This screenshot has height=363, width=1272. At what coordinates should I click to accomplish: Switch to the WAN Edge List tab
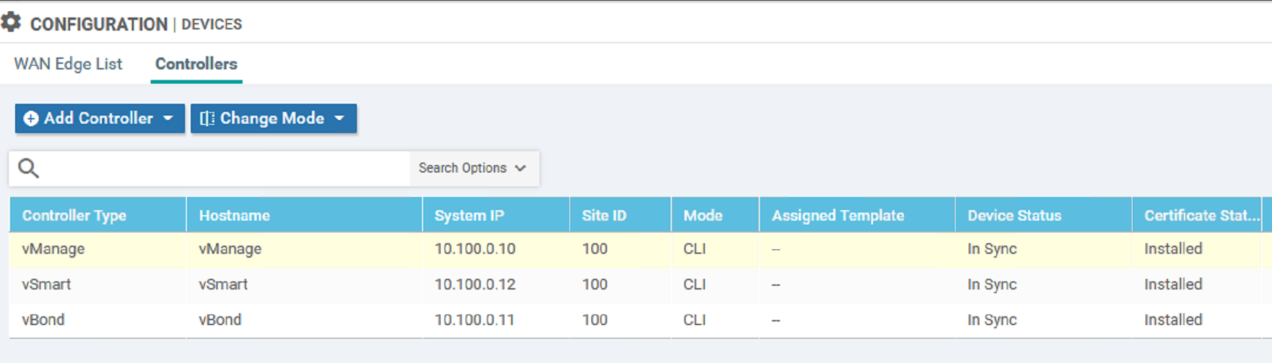tap(68, 64)
